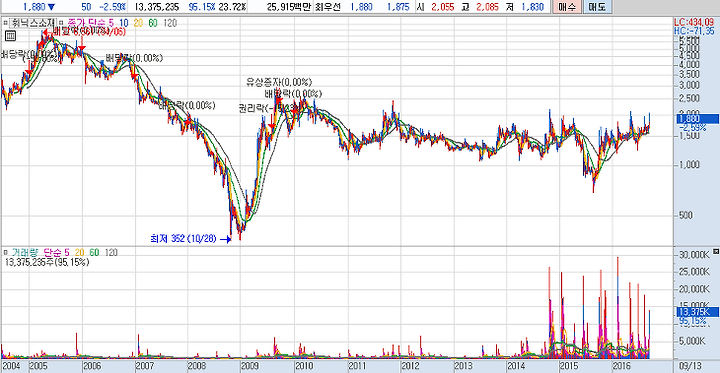The width and height of the screenshot is (720, 373).
Task: Click the 2007 year label on time axis
Action: (145, 367)
